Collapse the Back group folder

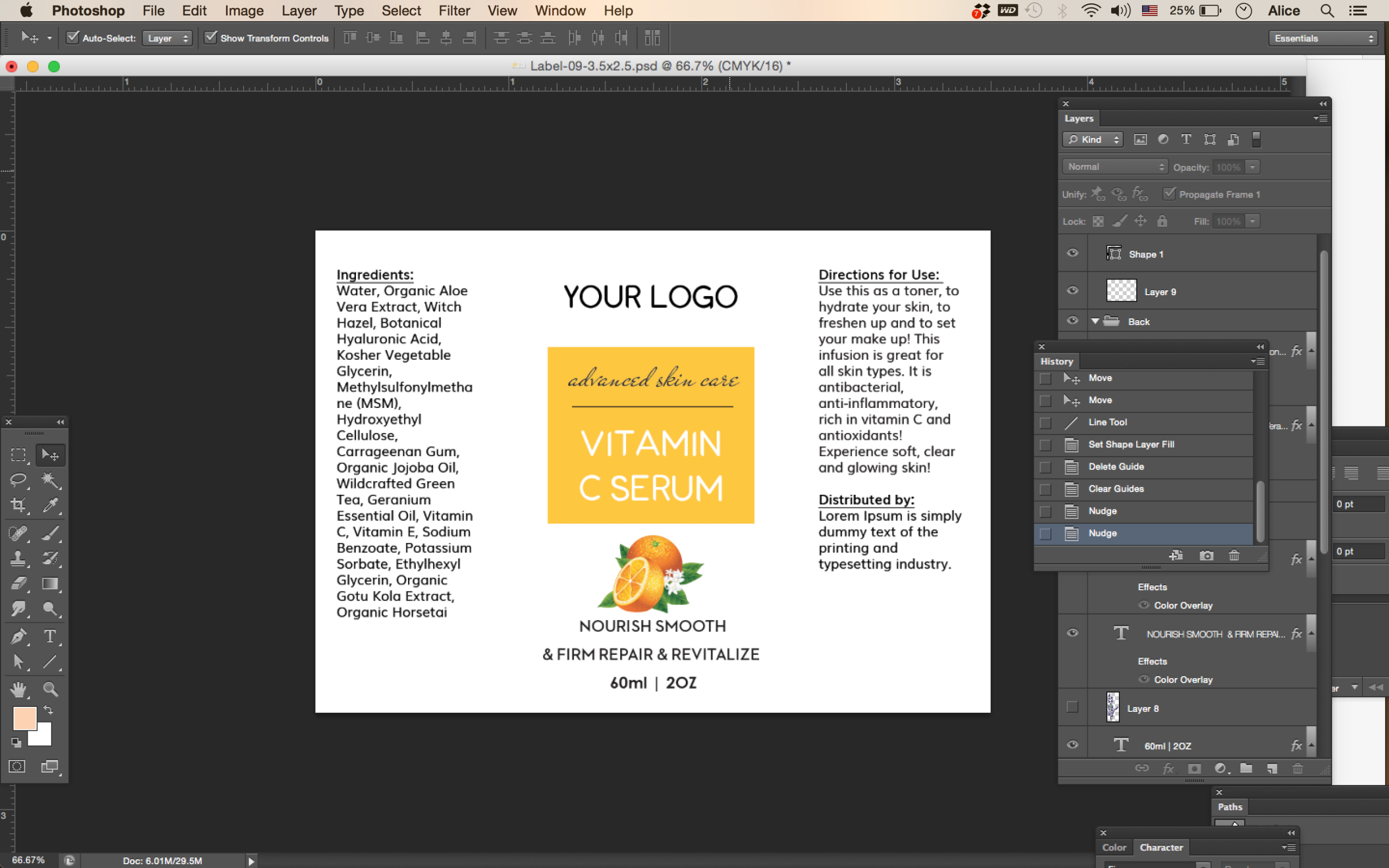point(1095,322)
